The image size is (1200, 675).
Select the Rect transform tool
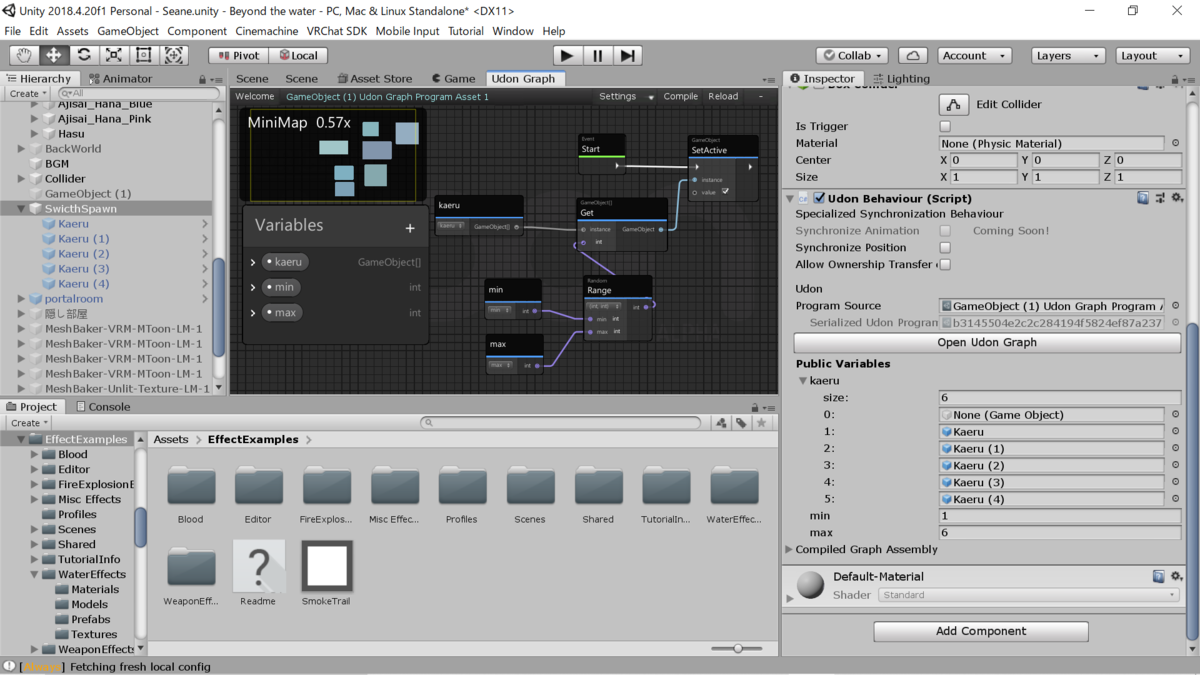tap(144, 55)
